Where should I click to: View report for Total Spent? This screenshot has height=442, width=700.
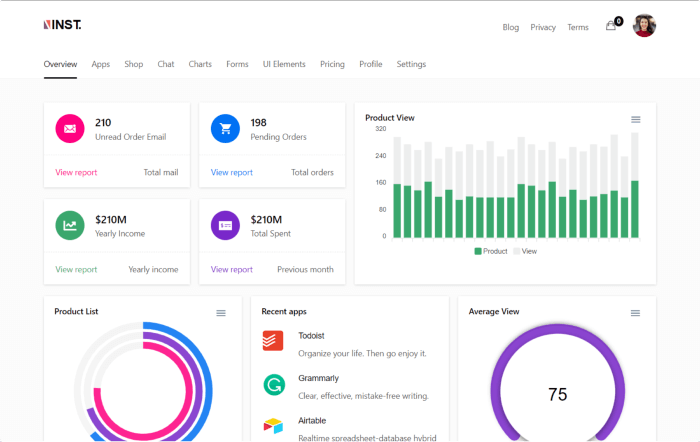point(232,269)
